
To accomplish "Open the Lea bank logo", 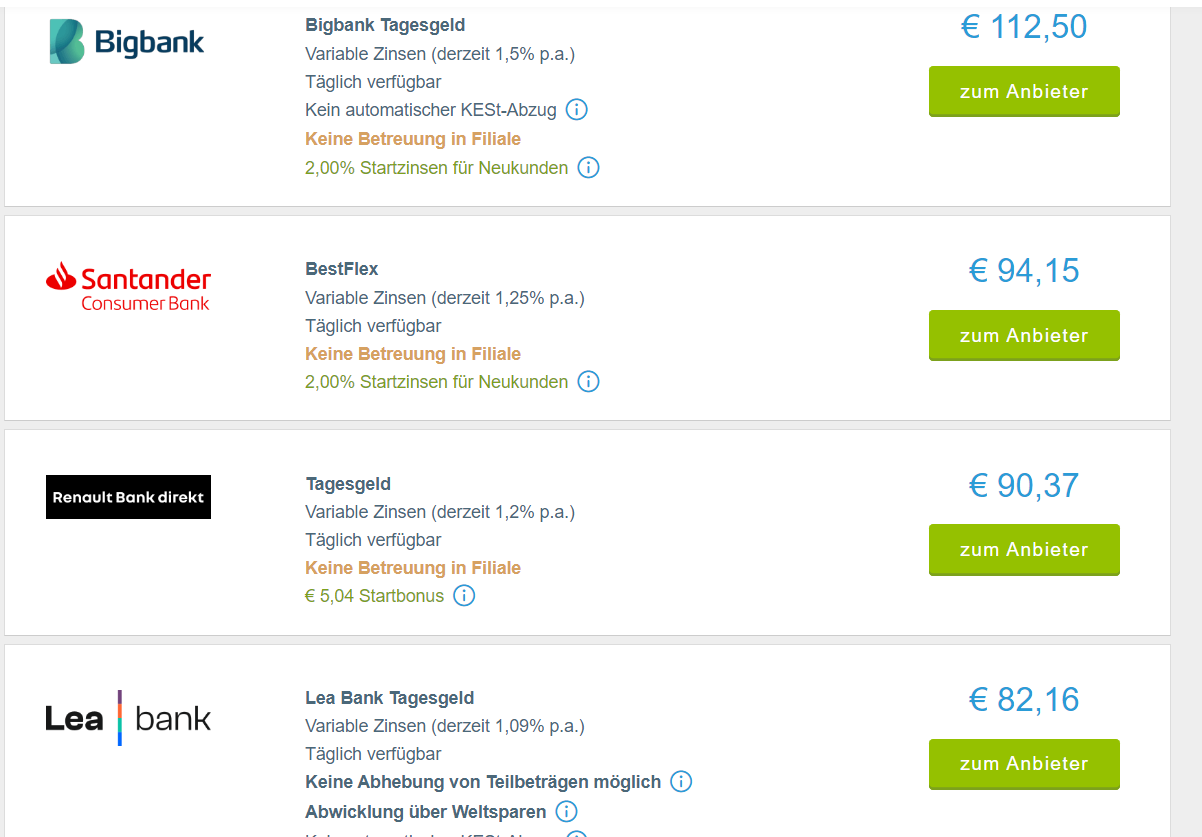I will (x=128, y=718).
